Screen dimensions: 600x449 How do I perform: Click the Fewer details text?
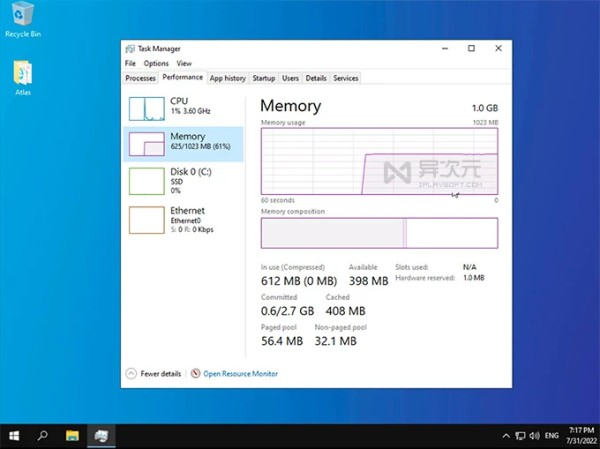pos(161,374)
